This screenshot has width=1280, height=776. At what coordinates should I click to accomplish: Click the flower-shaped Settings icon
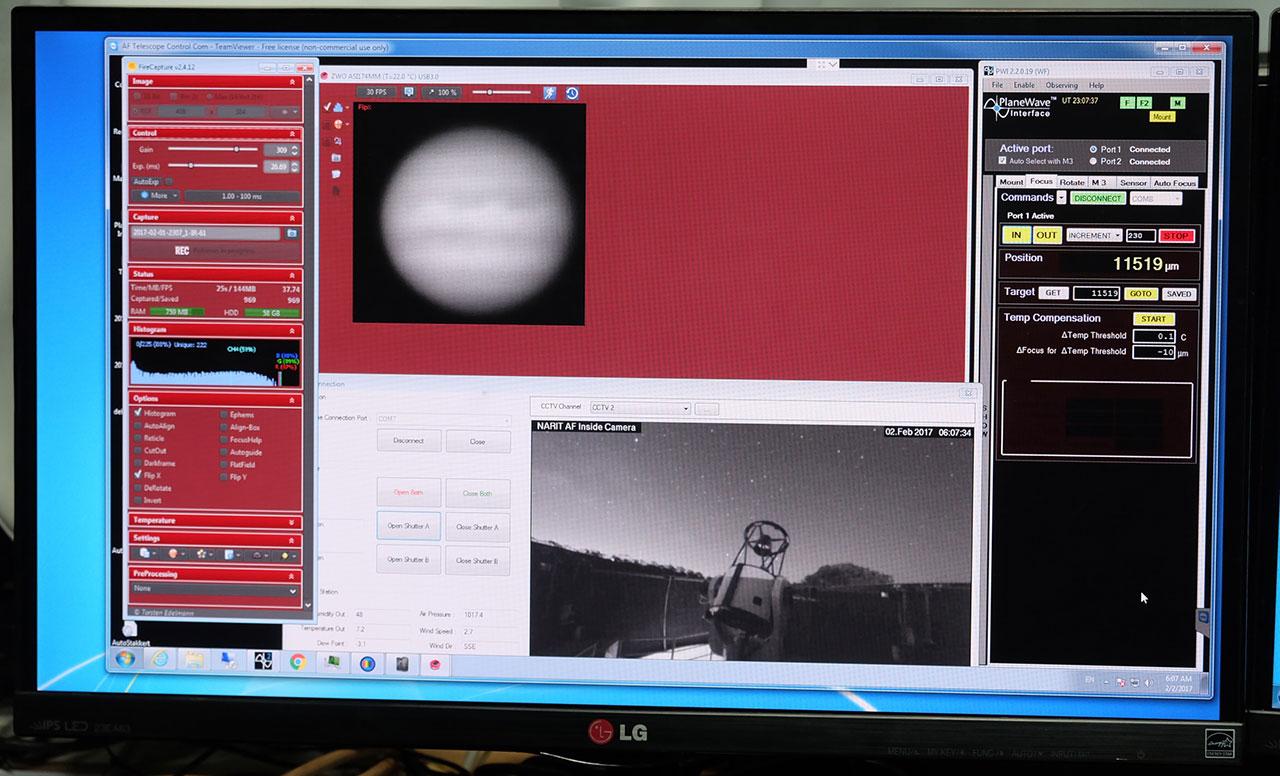[x=203, y=553]
